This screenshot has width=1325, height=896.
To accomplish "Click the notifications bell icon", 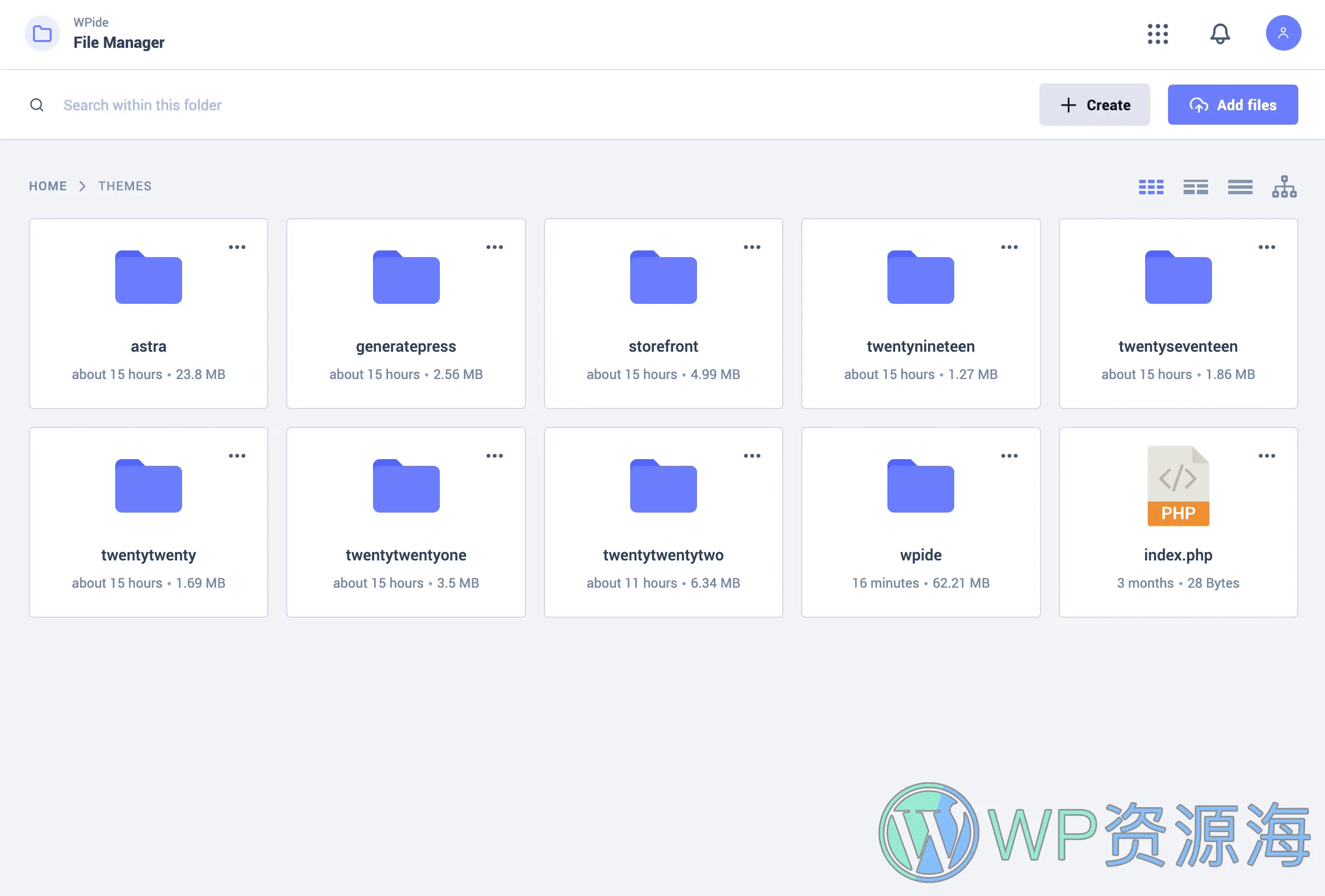I will pyautogui.click(x=1220, y=33).
